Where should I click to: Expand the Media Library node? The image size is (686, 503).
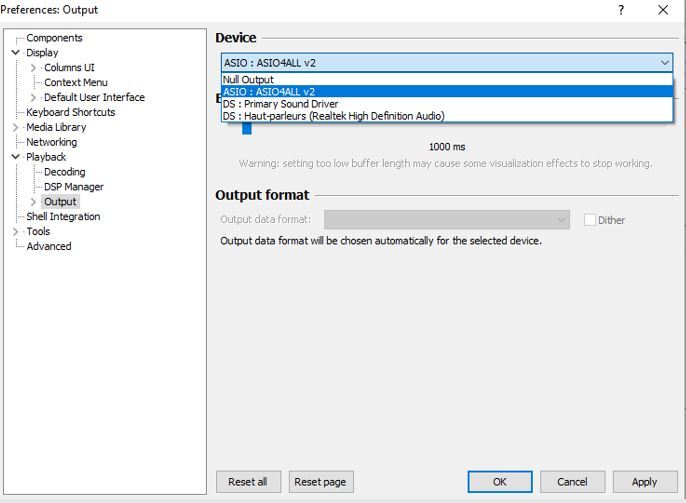coord(16,127)
